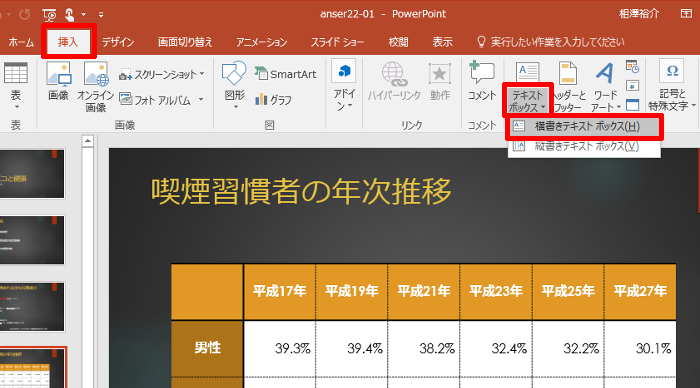Open ヘッダーとフッター dialog
This screenshot has height=388, width=700.
coord(568,87)
